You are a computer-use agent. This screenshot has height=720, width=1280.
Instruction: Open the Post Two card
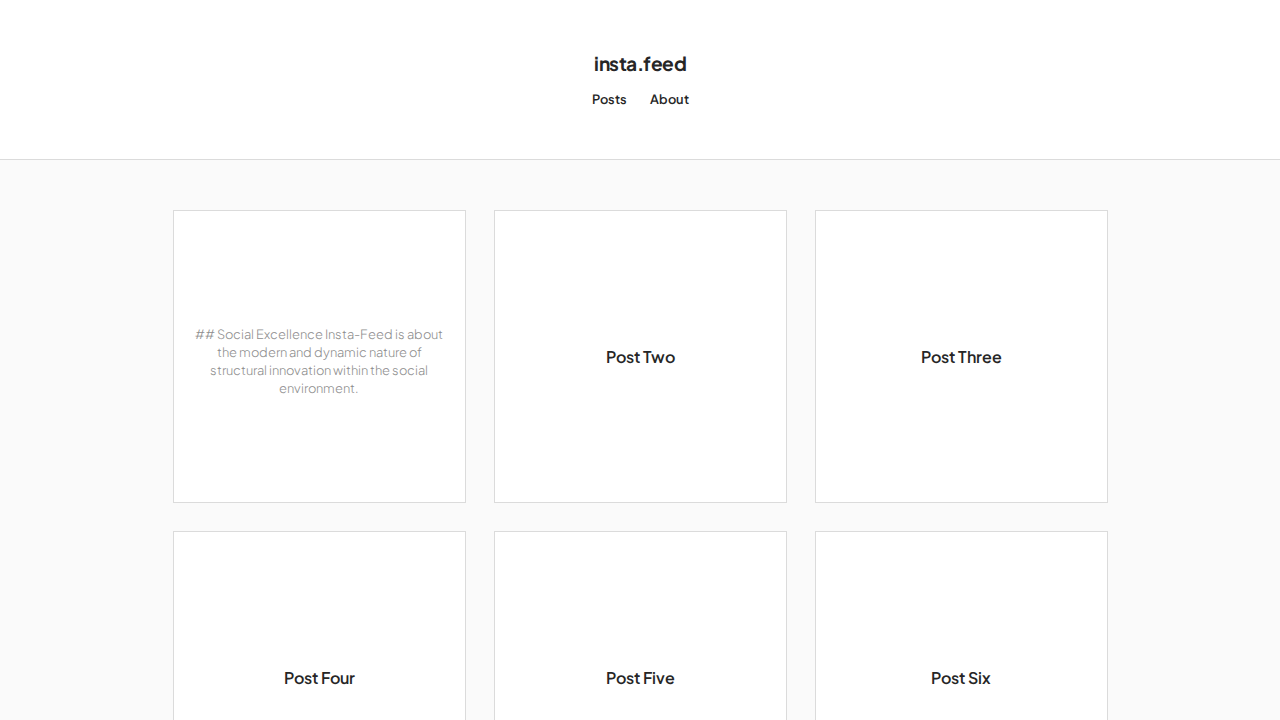click(640, 356)
